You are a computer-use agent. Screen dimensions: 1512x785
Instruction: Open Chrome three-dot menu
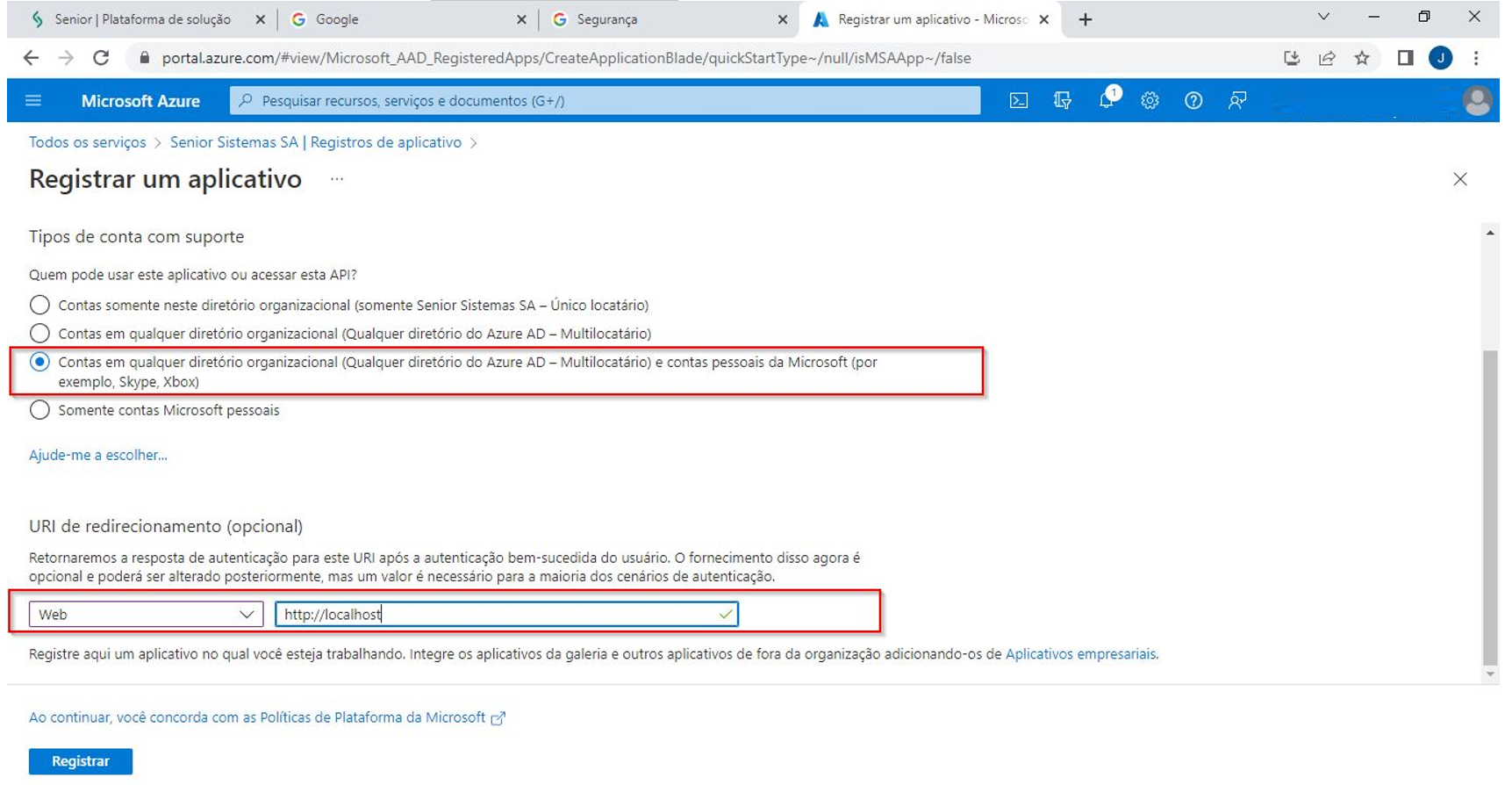point(1476,58)
